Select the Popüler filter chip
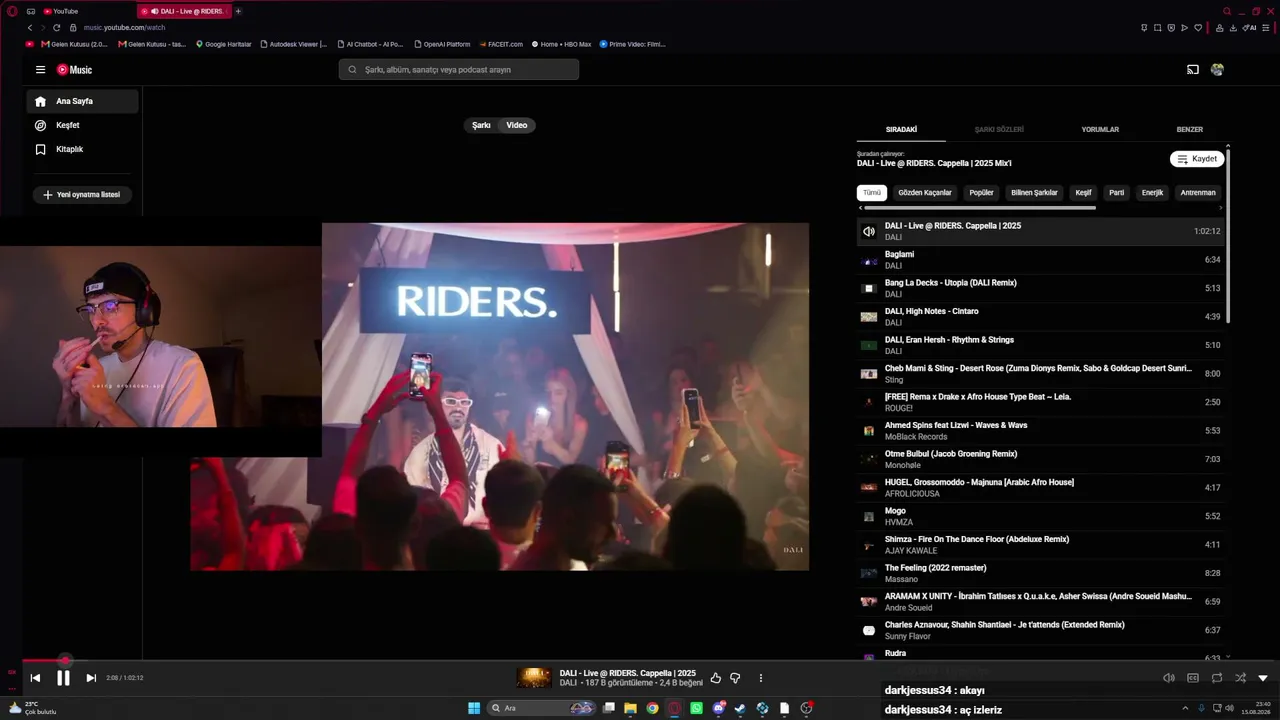Screen dimensions: 1280x720 [982, 193]
